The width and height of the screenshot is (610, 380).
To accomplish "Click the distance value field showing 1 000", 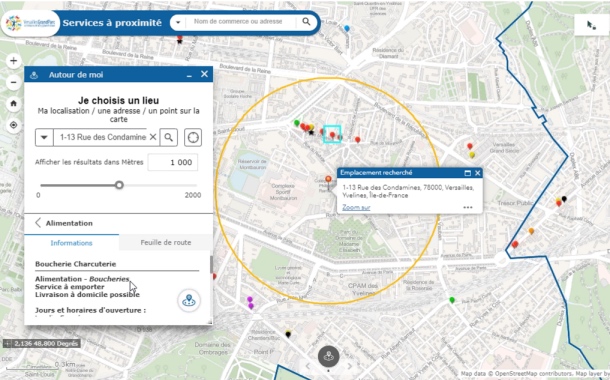I will pyautogui.click(x=172, y=162).
